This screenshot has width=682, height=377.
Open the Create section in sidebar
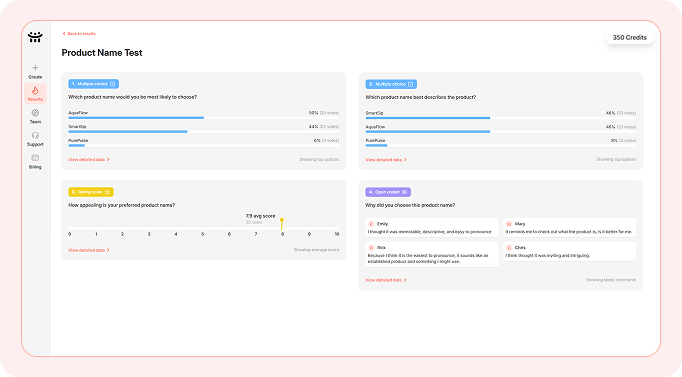35,71
